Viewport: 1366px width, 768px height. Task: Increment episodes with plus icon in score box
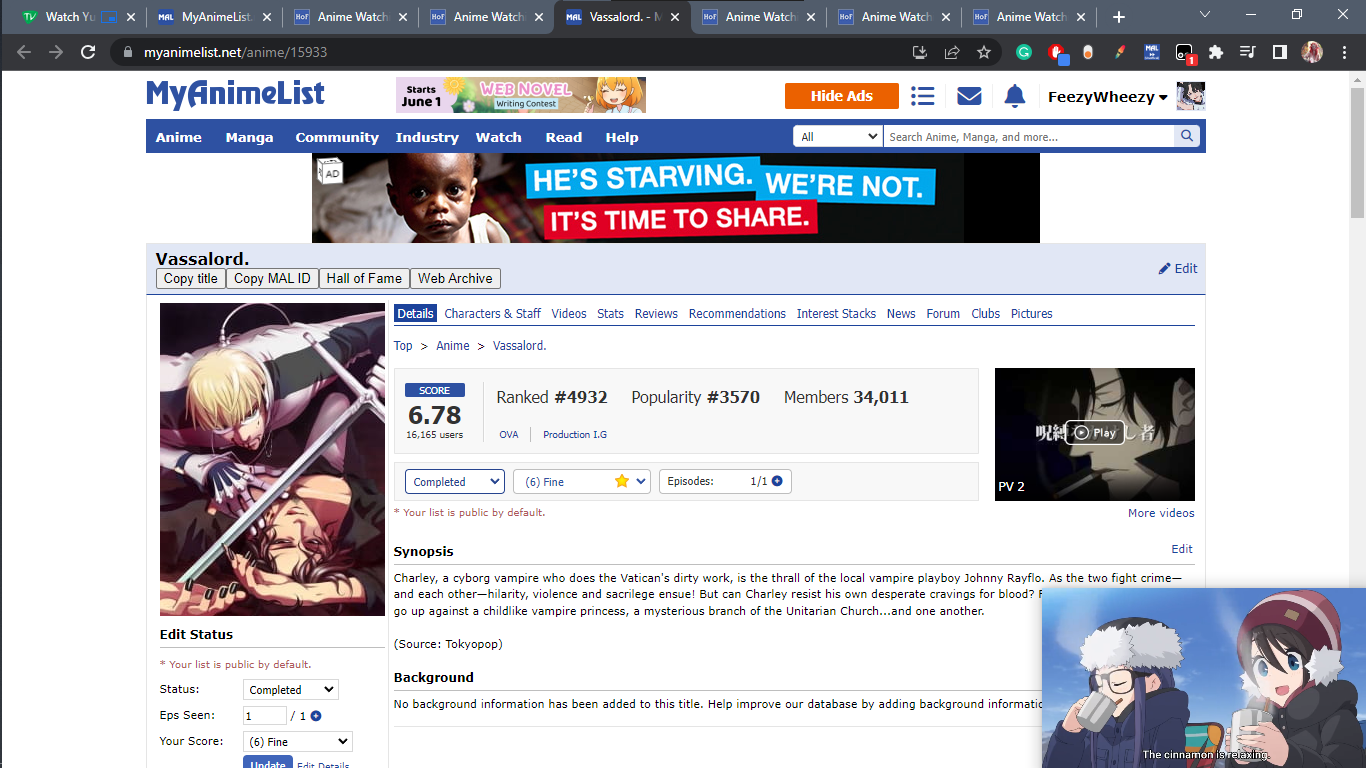(x=777, y=481)
